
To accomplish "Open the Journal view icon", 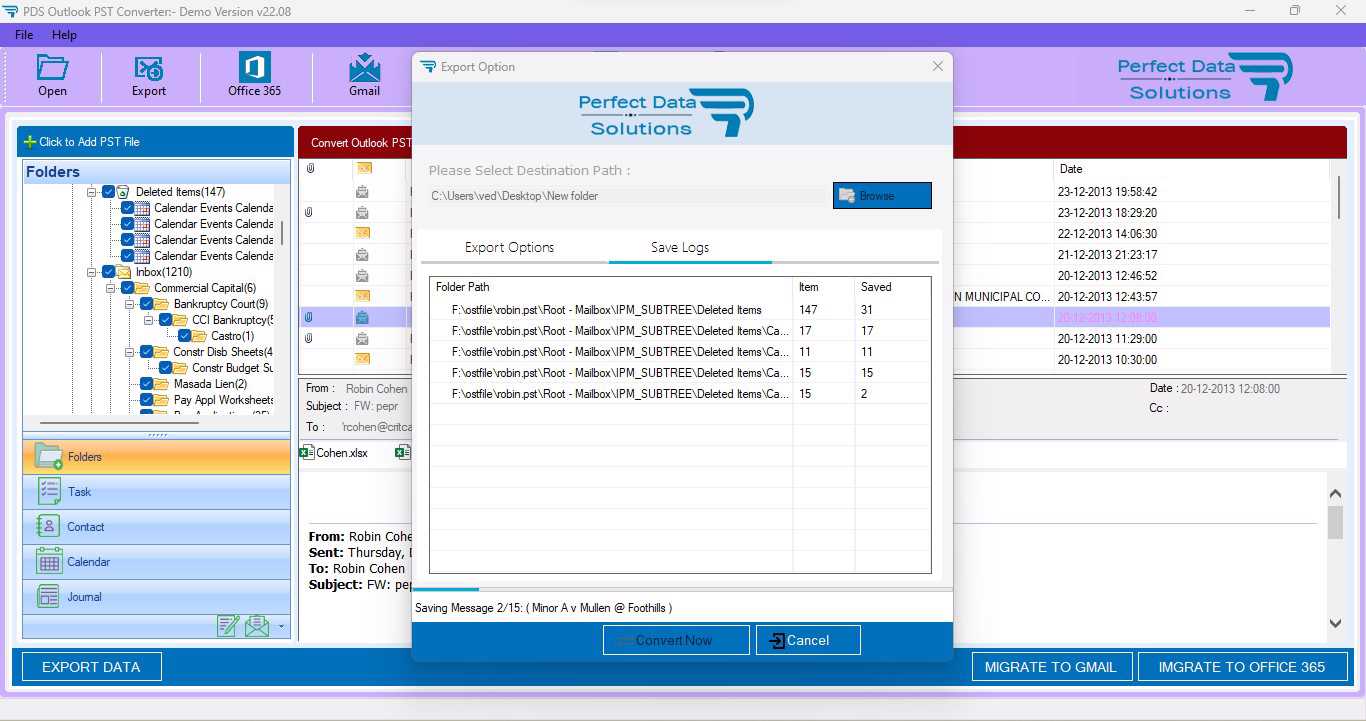I will [x=48, y=596].
